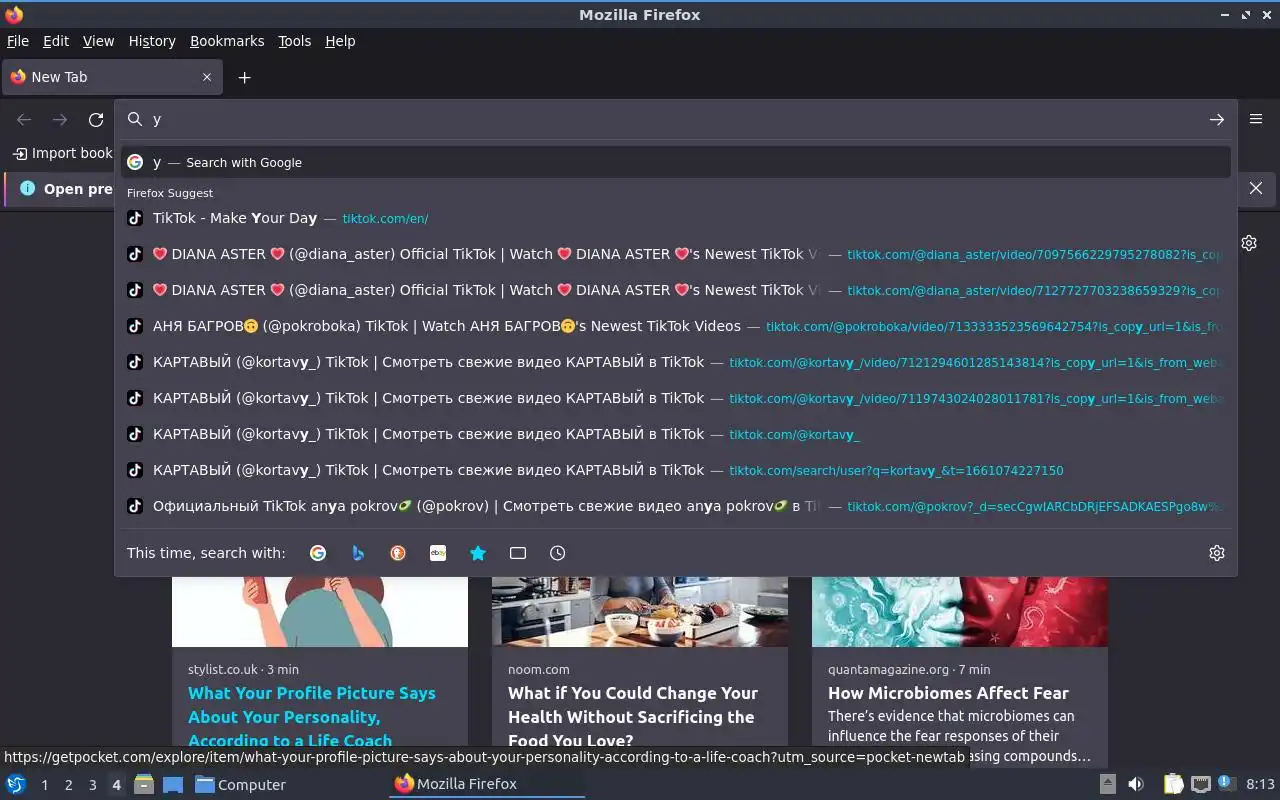Open the system start menu in taskbar

click(16, 785)
